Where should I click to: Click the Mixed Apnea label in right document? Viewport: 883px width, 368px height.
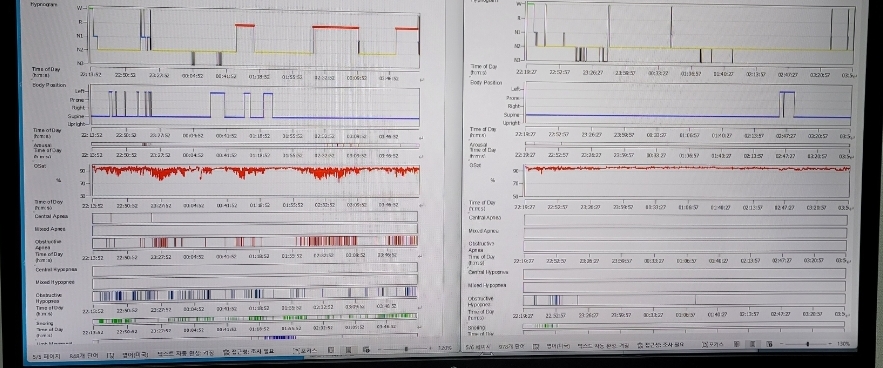coord(484,231)
